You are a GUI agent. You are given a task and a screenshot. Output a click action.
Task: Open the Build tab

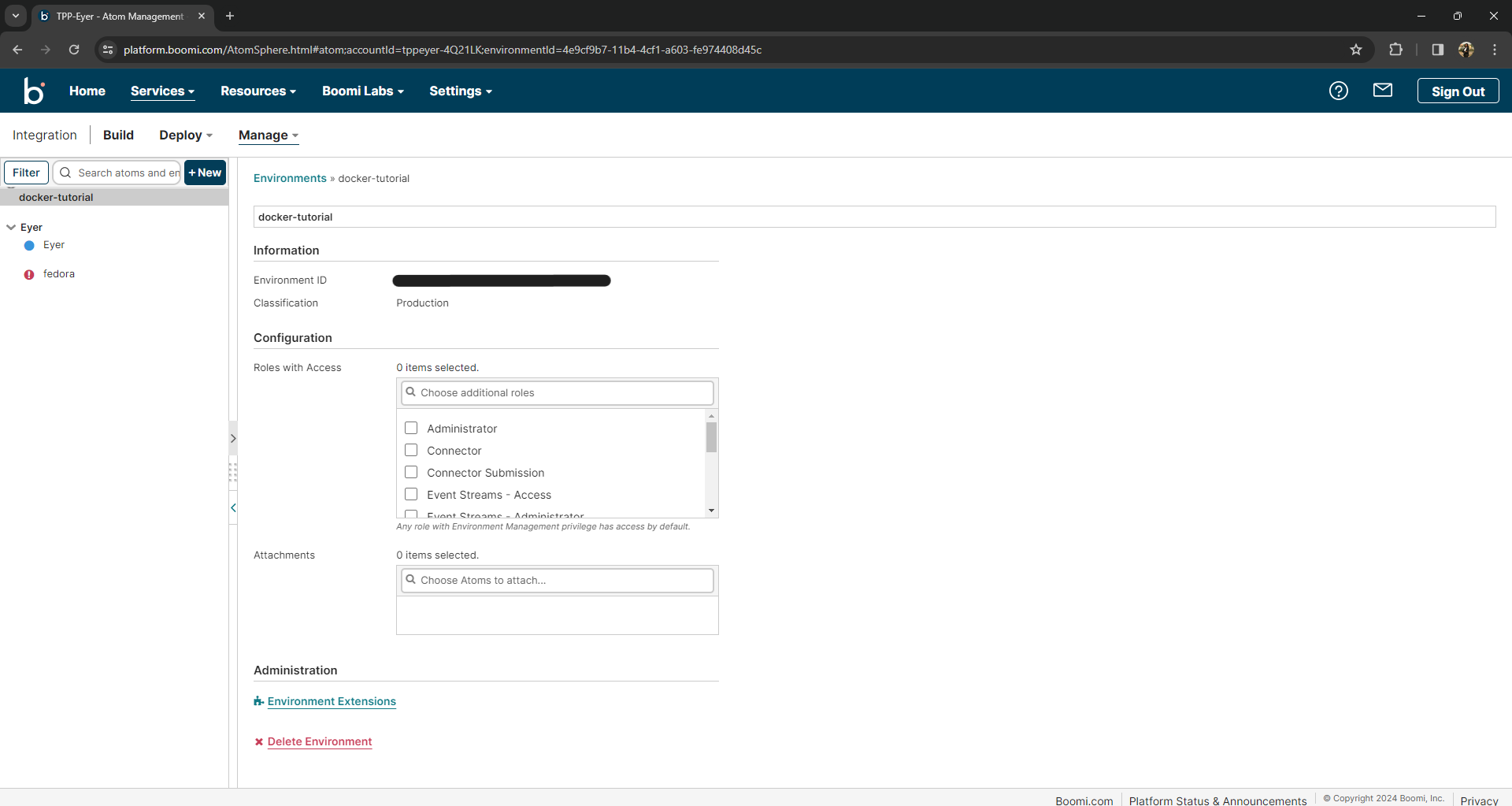pyautogui.click(x=118, y=135)
